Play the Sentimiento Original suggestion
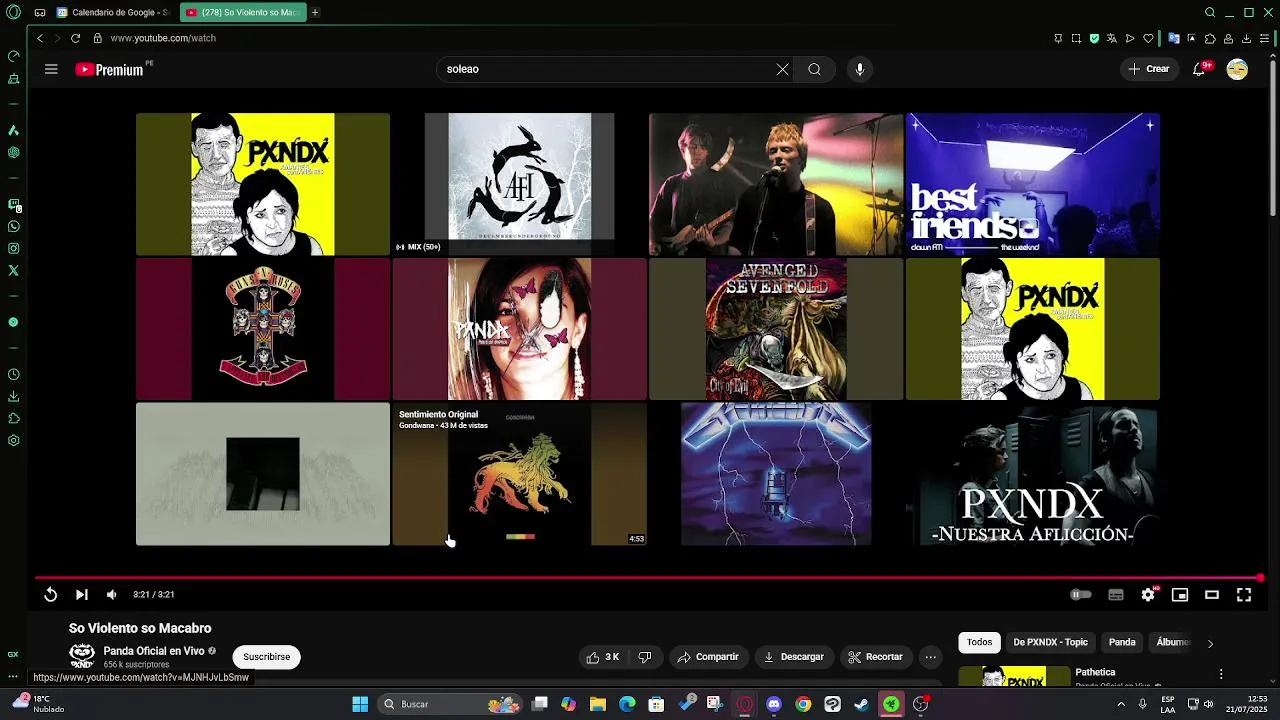 click(519, 474)
